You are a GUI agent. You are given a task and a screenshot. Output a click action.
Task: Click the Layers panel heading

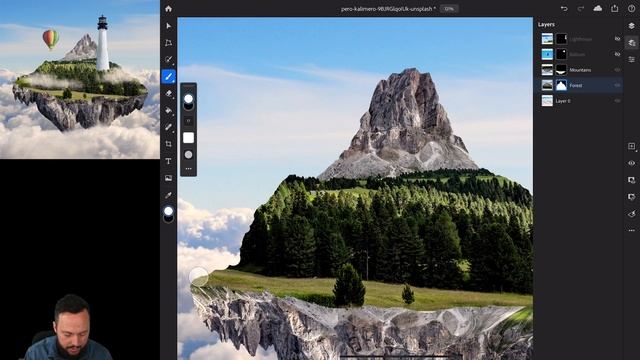[546, 24]
